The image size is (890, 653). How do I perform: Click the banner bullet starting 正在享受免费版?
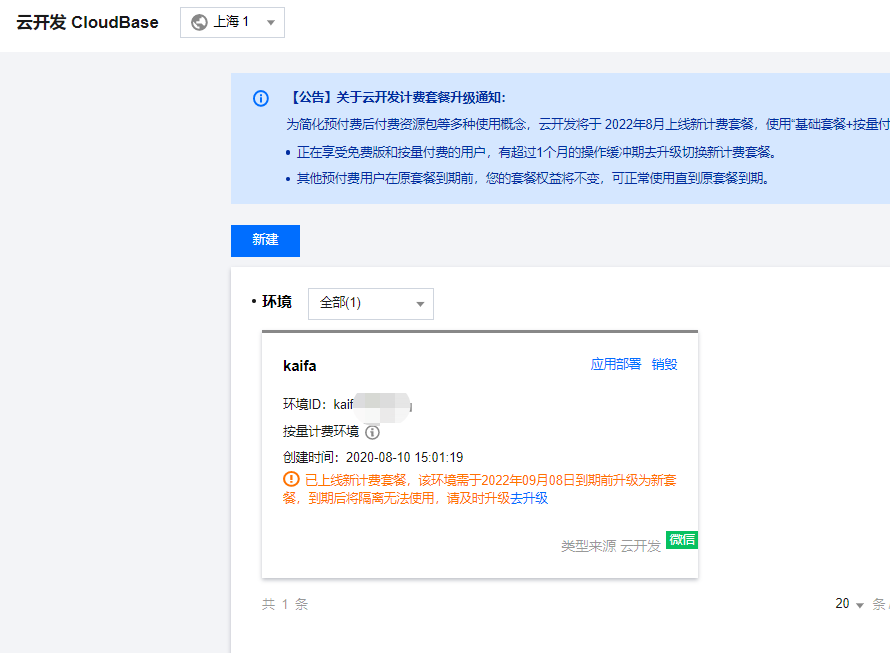pyautogui.click(x=536, y=152)
